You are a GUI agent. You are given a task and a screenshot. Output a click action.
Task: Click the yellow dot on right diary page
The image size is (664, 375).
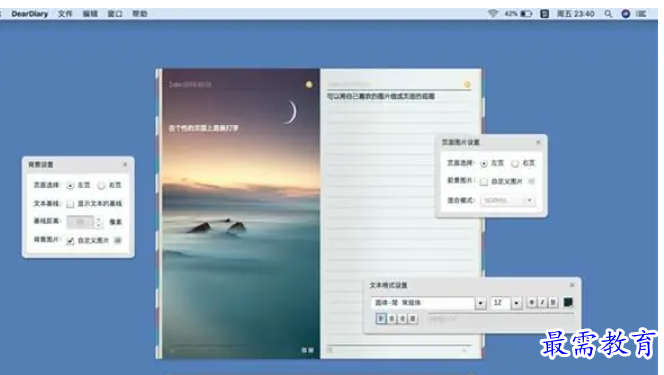[x=467, y=84]
